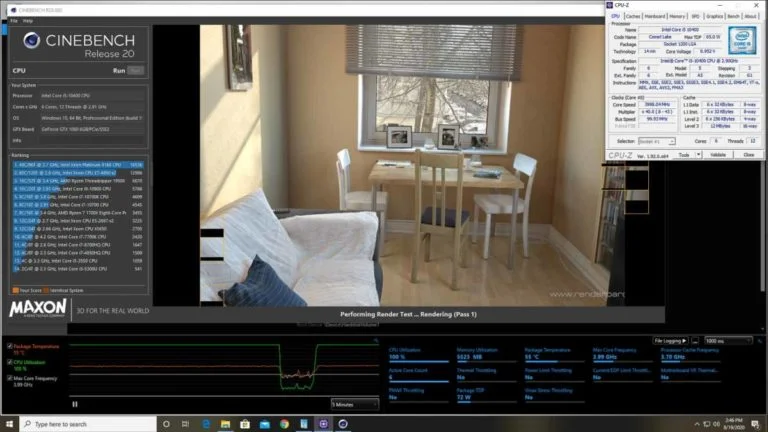
Task: Switch to the Caches tab in CPU-Z
Action: pyautogui.click(x=633, y=16)
